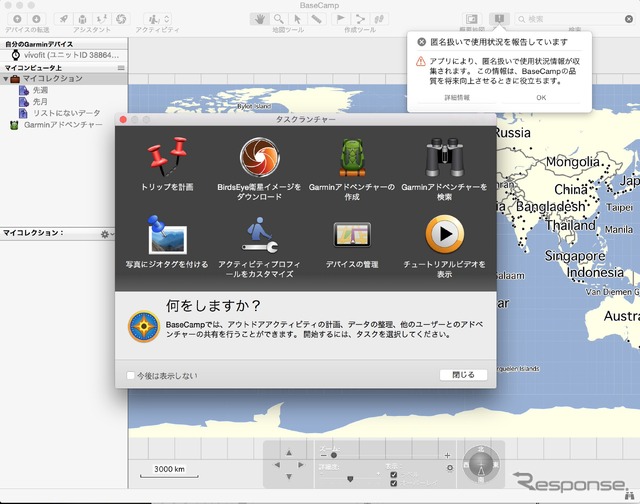
Task: Click チュートリアルビデオを表示 play icon
Action: (444, 234)
